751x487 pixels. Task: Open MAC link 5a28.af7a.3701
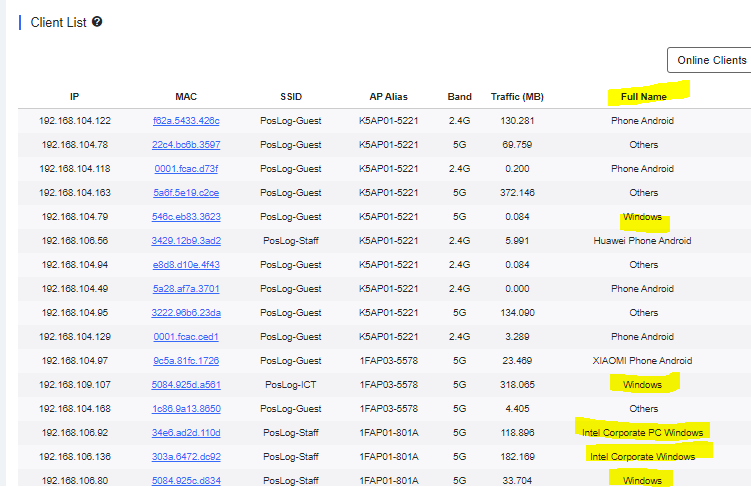click(x=186, y=289)
